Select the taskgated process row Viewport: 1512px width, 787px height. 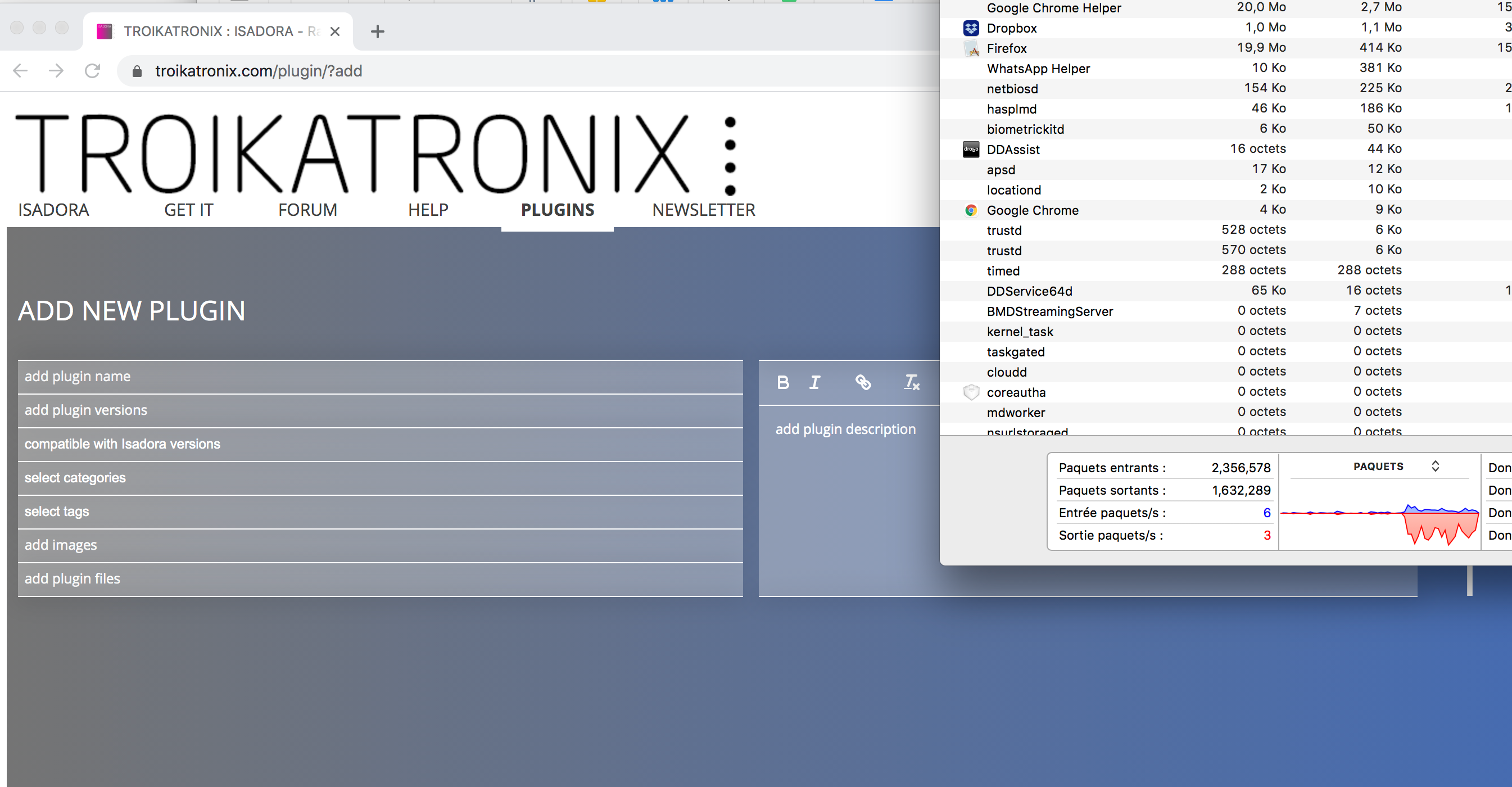1225,352
